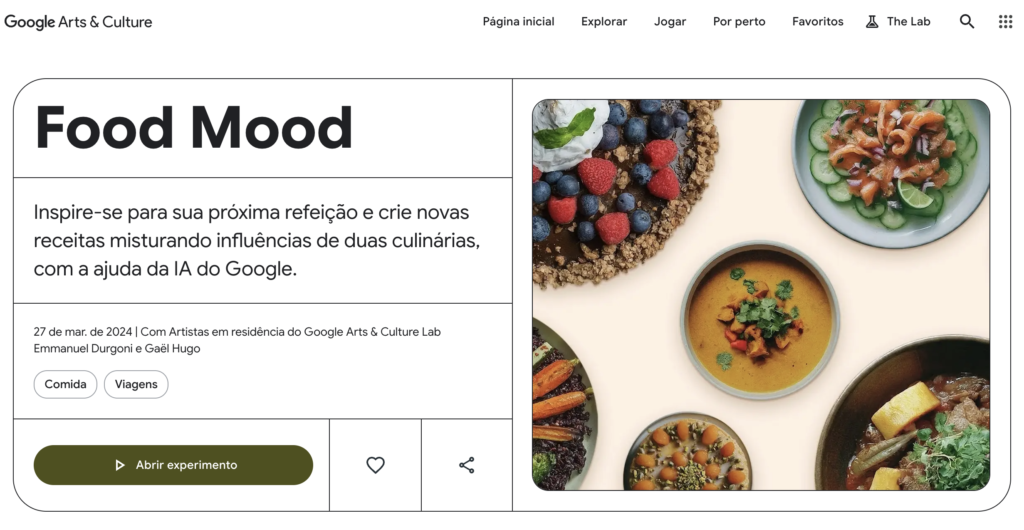Open the Por perto menu item
The width and height of the screenshot is (1024, 530).
pos(739,22)
